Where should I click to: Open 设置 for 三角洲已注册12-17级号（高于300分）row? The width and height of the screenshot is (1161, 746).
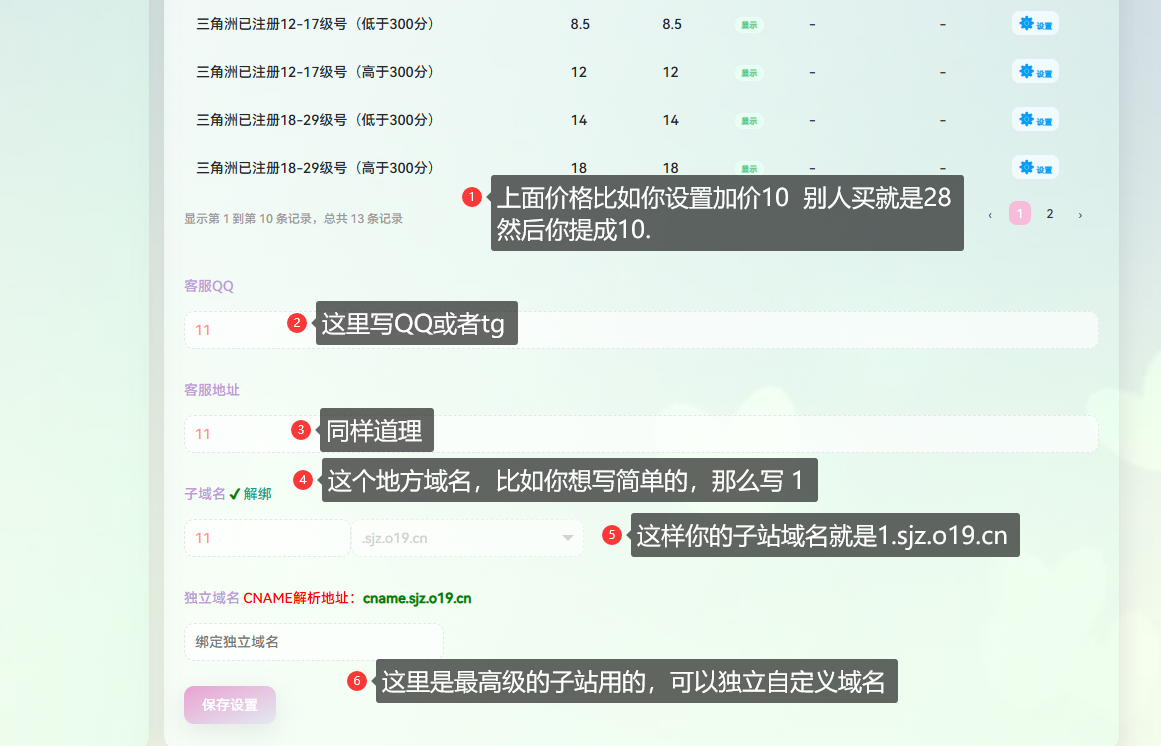pos(1034,71)
